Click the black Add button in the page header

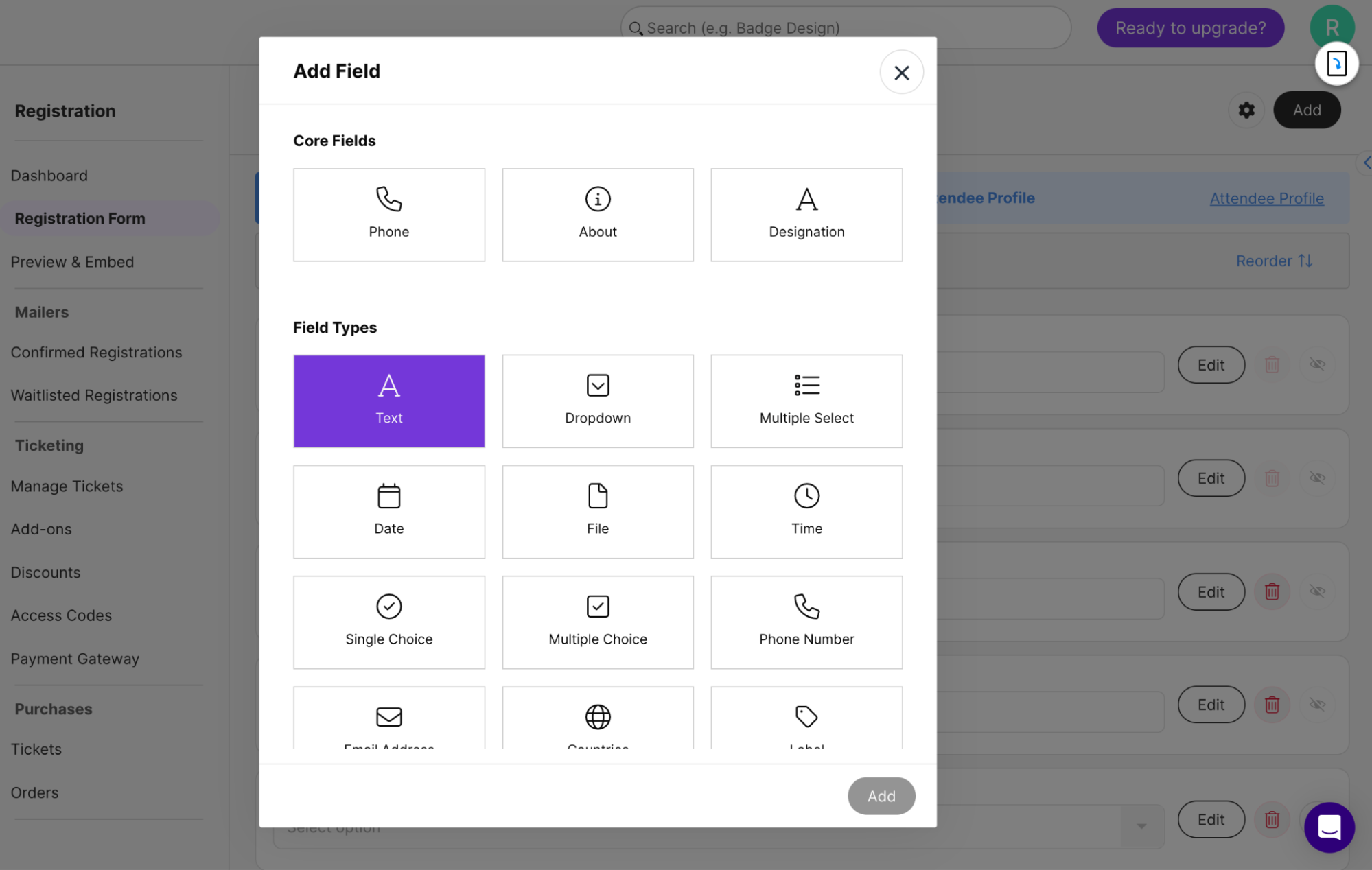[x=1307, y=110]
